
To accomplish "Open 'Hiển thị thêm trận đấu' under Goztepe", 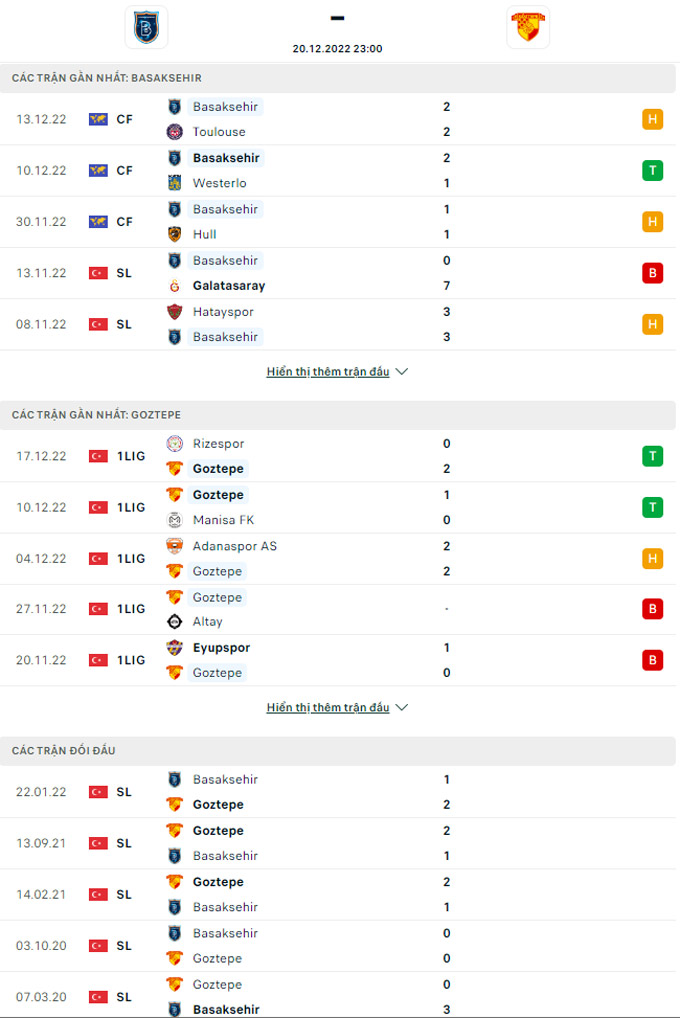I will [x=328, y=707].
